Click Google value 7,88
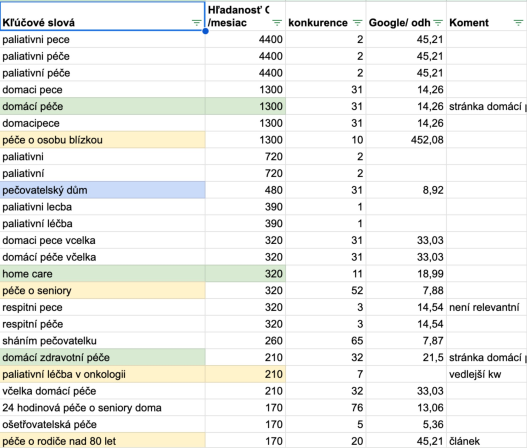 point(433,290)
